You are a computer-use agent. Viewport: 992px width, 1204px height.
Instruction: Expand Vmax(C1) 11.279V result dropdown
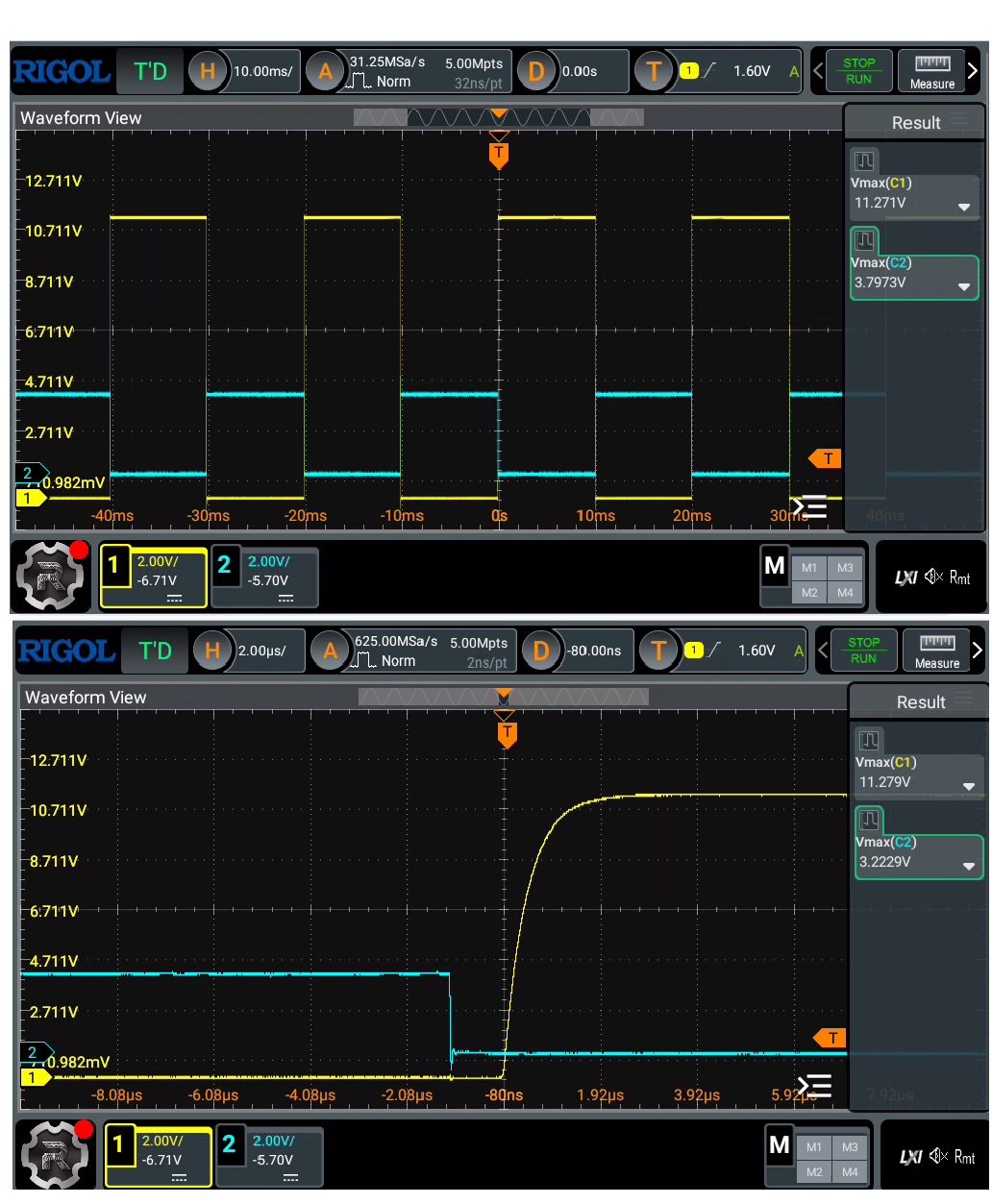[x=969, y=786]
